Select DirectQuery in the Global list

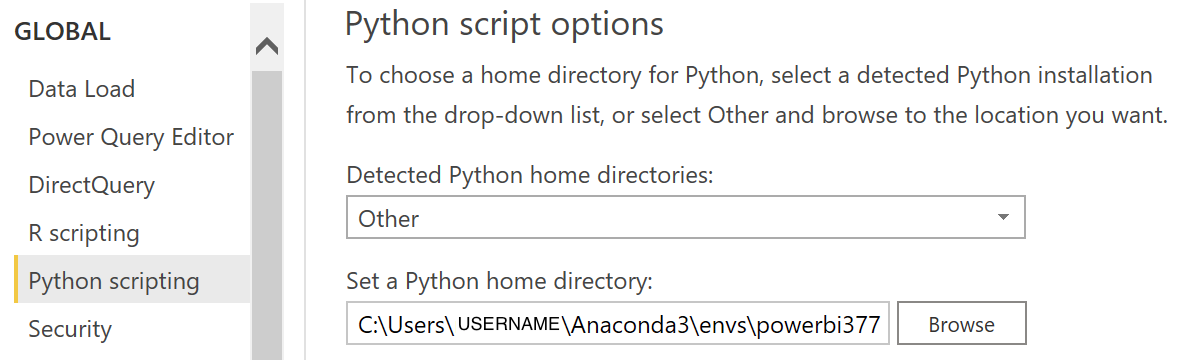92,185
